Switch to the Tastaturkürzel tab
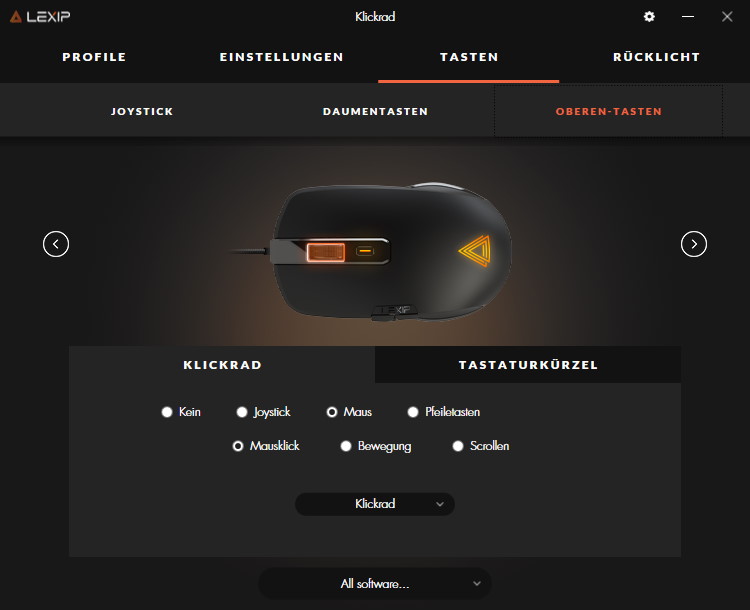This screenshot has width=750, height=610. pyautogui.click(x=528, y=365)
